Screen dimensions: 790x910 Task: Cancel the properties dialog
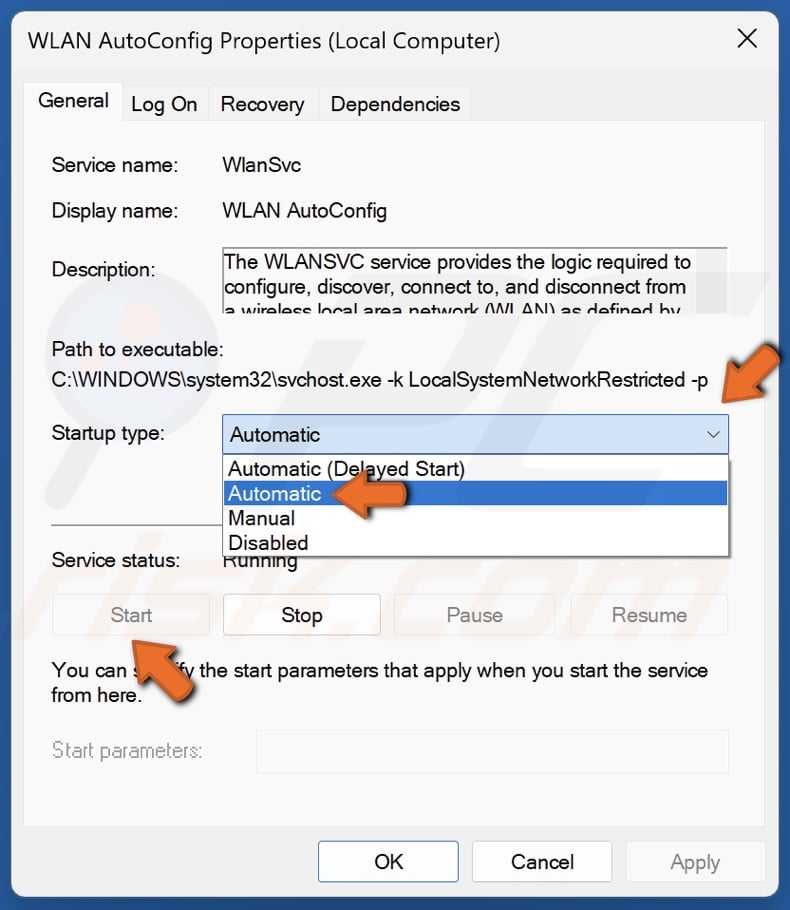pyautogui.click(x=541, y=861)
